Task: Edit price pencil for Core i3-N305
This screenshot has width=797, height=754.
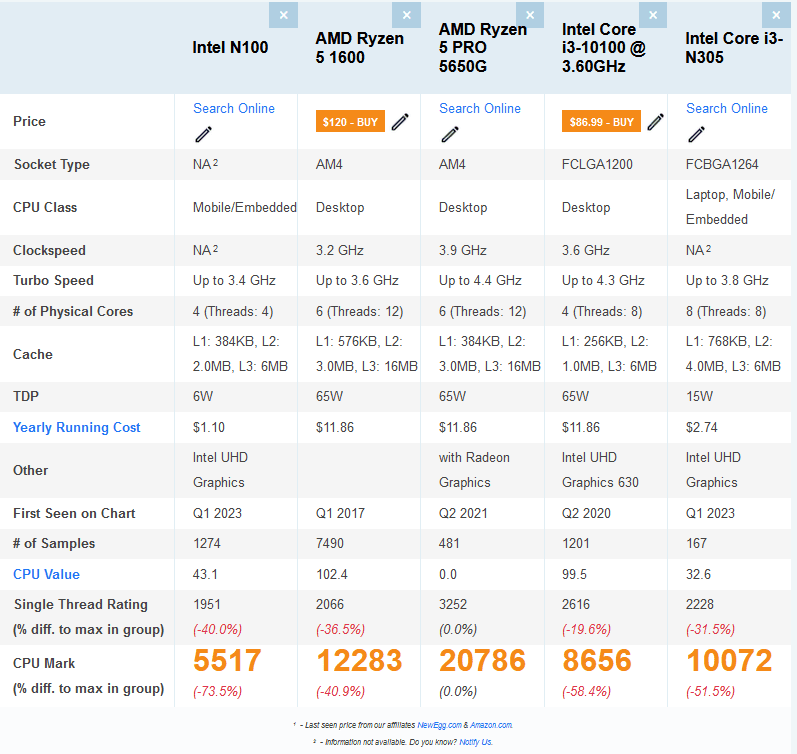Action: [696, 134]
